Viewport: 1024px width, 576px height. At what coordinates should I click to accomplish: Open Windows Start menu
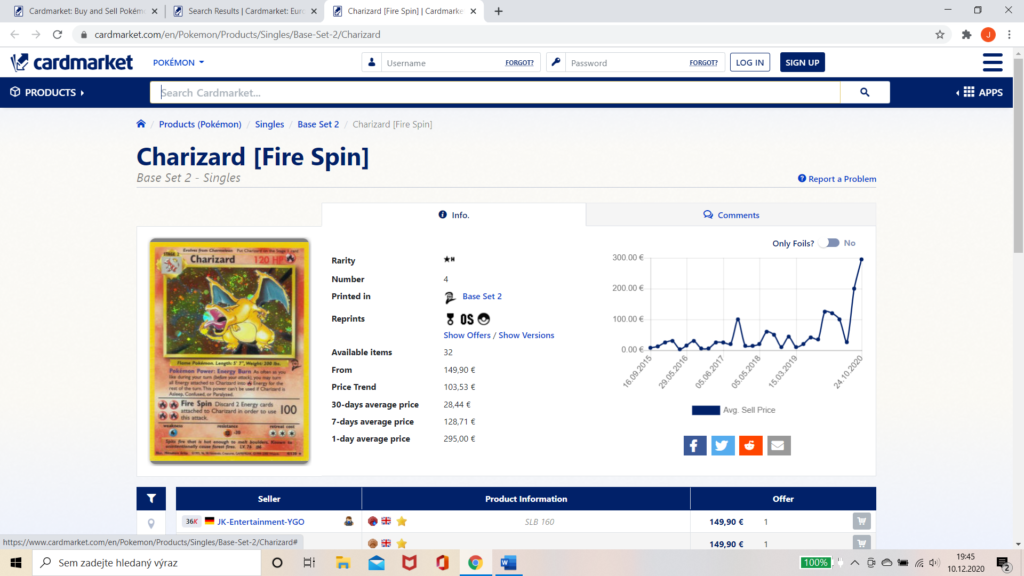16,562
